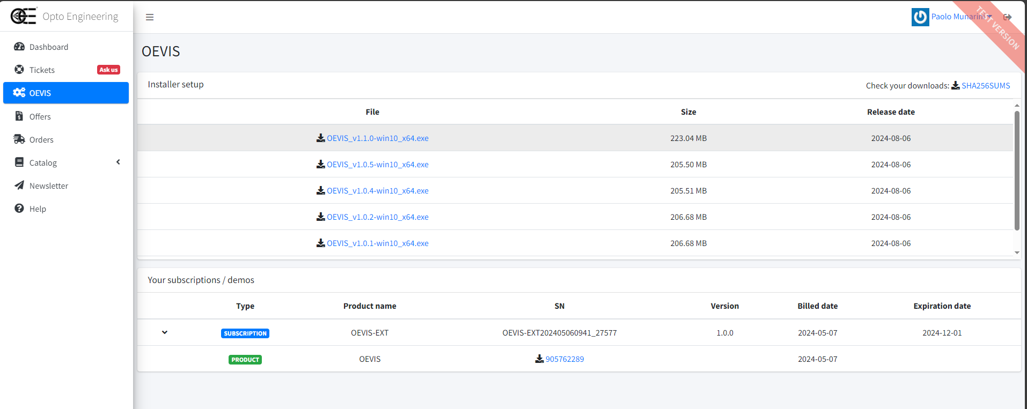Click the Catalog briefcase icon
The image size is (1027, 409).
click(x=19, y=163)
